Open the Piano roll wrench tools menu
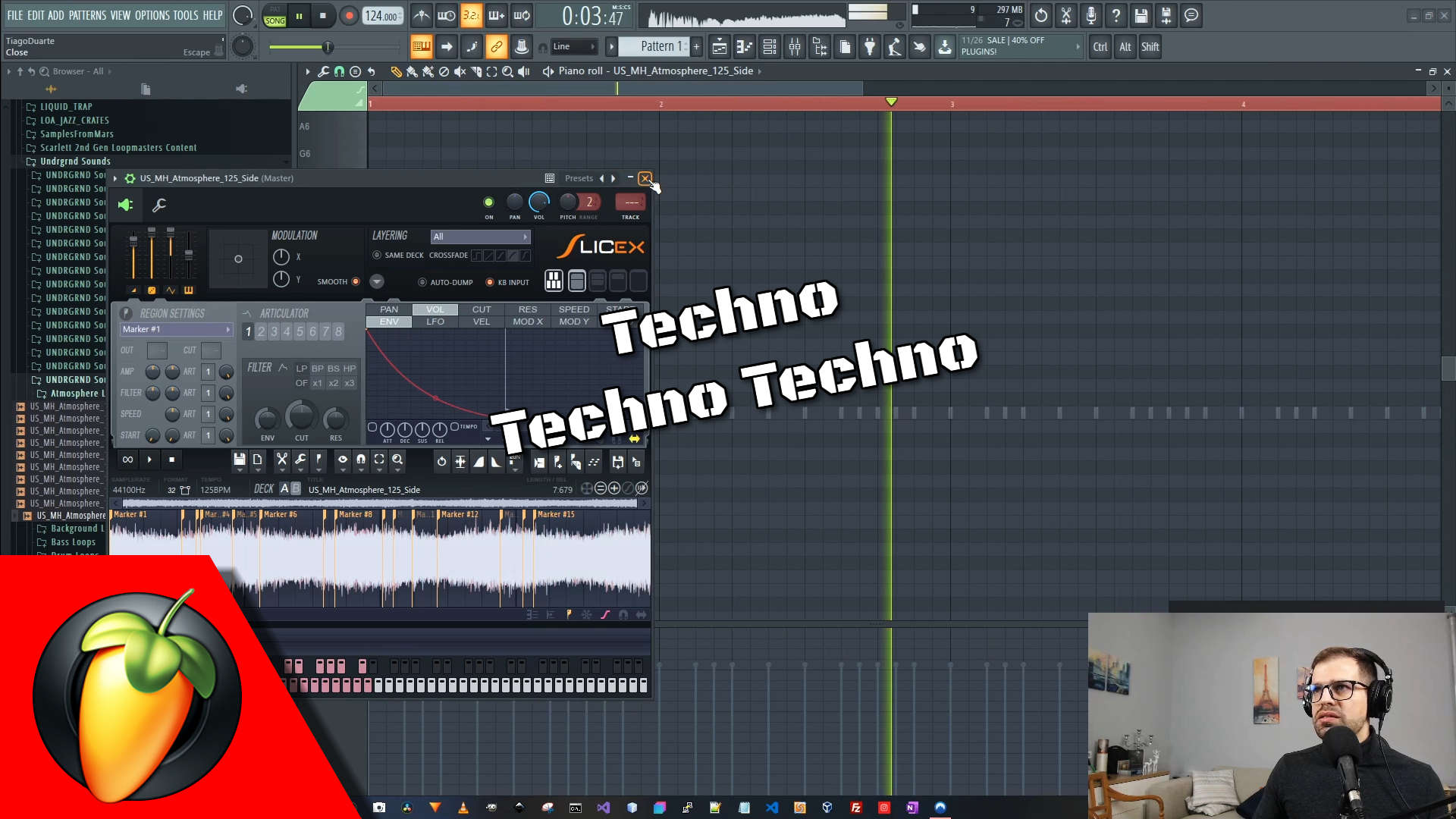1456x819 pixels. pos(324,71)
